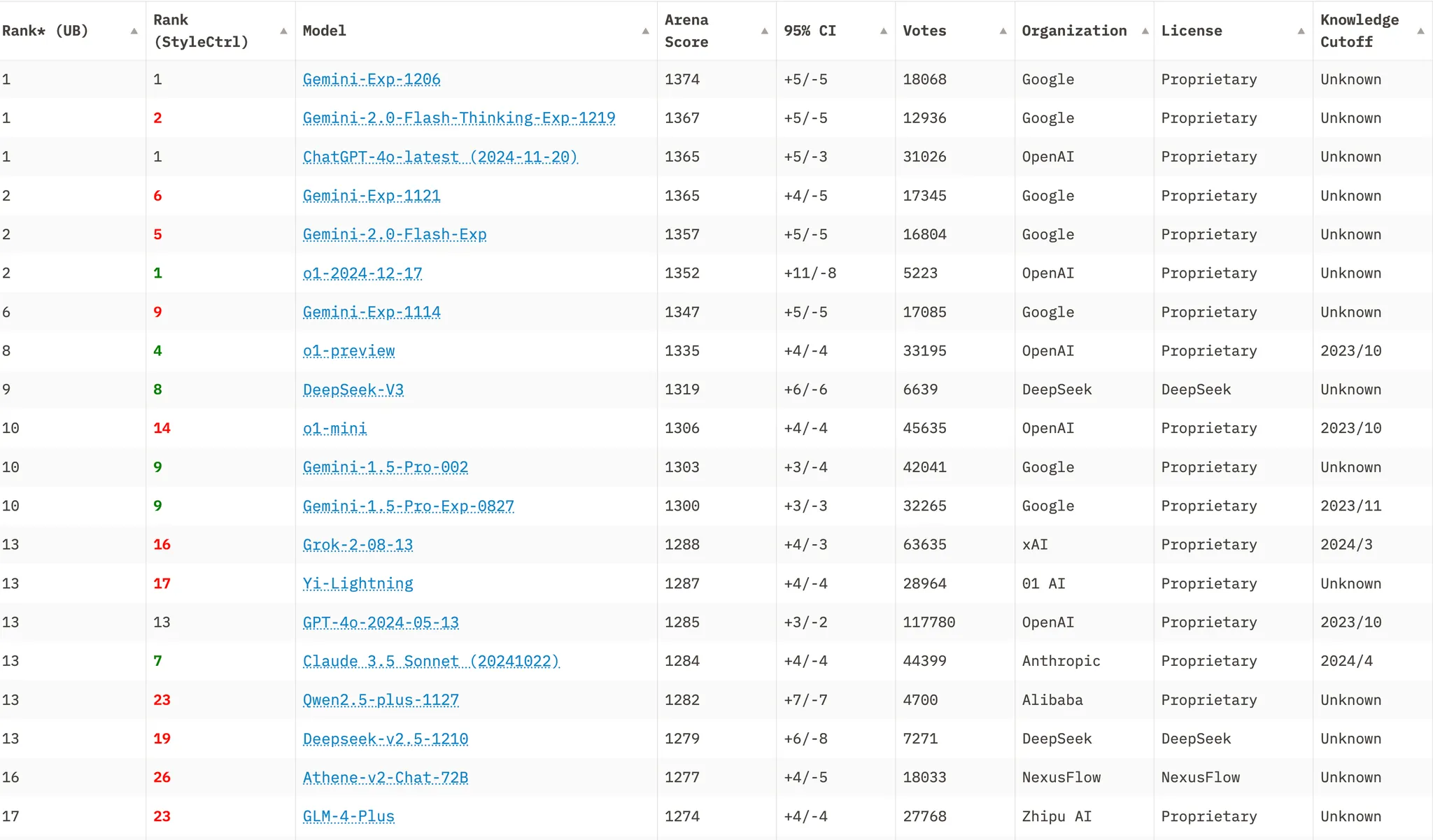
Task: Click sort arrow in Rank (UB) column
Action: [134, 31]
